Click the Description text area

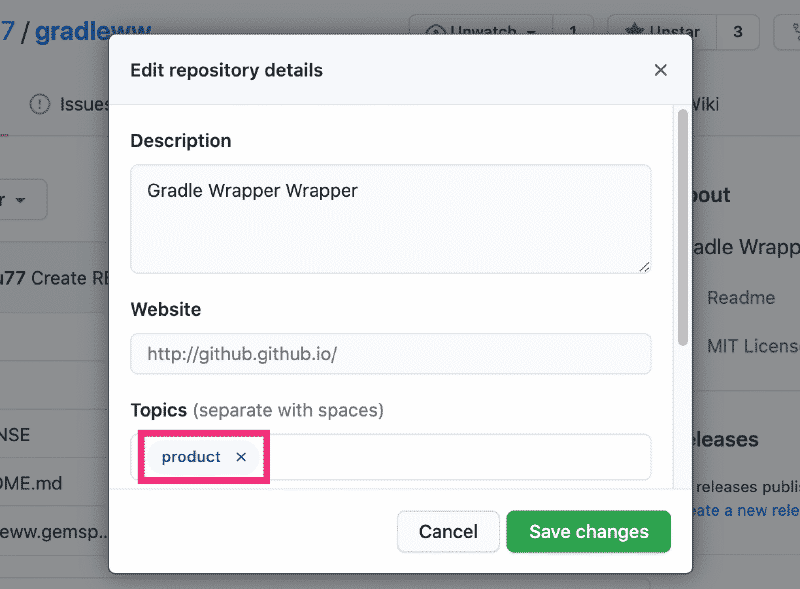390,218
